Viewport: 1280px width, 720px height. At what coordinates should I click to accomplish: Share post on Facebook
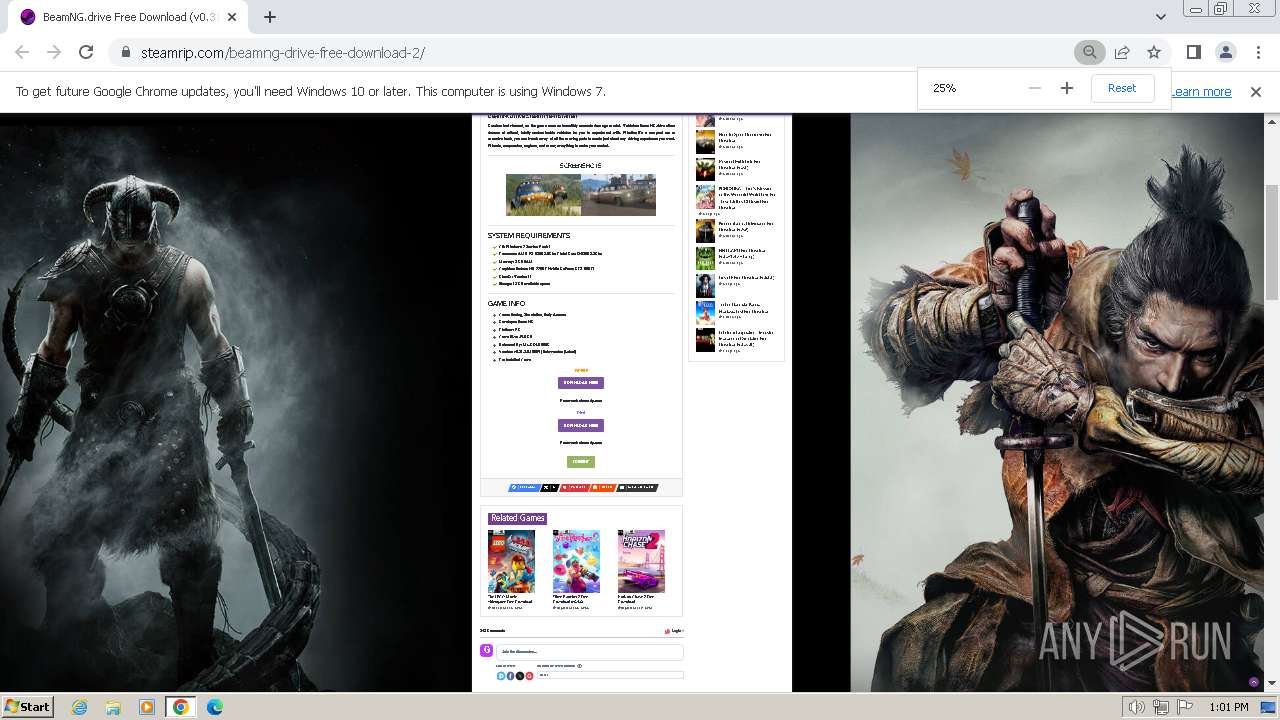(x=523, y=488)
